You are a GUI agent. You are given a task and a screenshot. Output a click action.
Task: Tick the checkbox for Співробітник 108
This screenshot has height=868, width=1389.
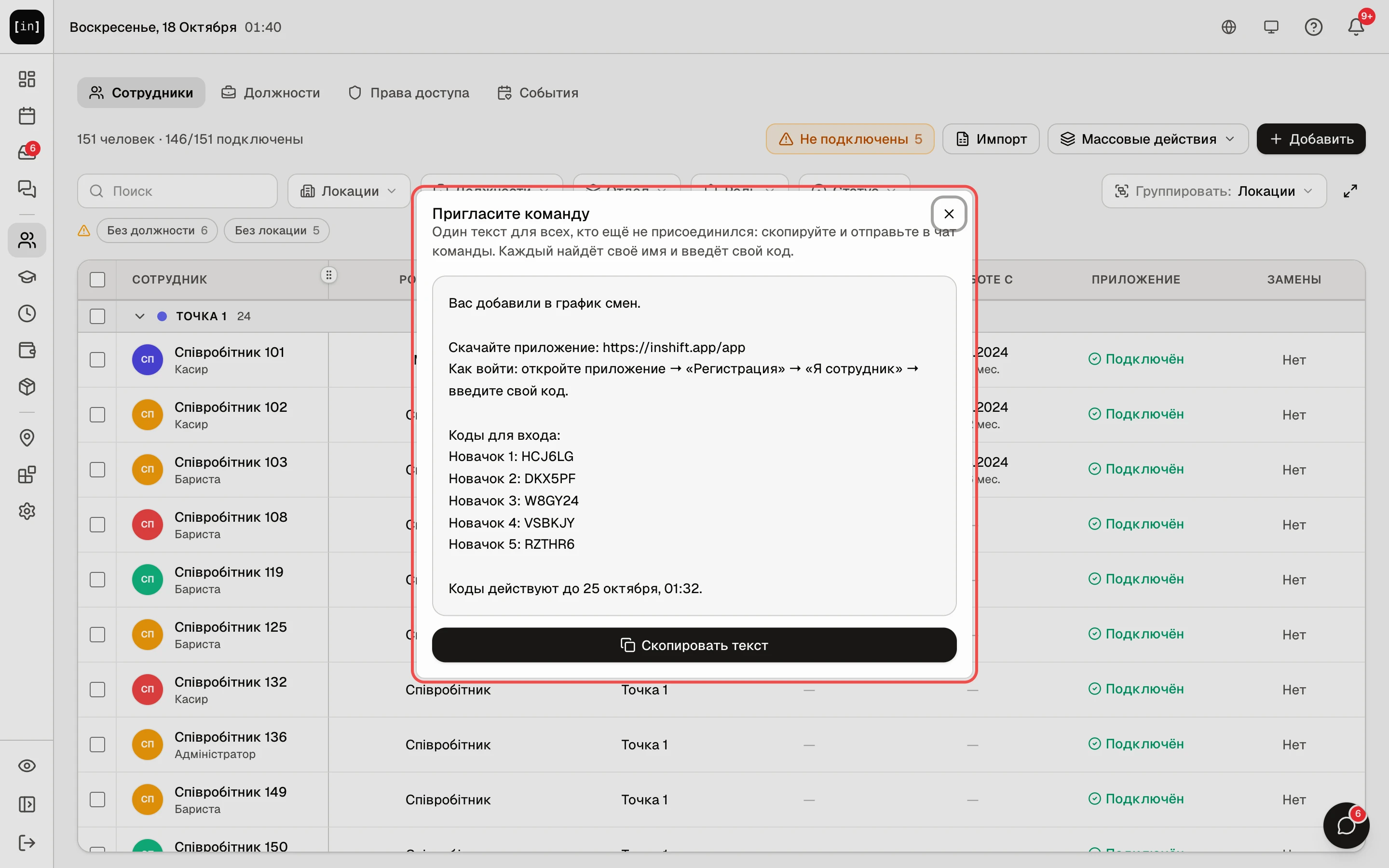pos(97,525)
